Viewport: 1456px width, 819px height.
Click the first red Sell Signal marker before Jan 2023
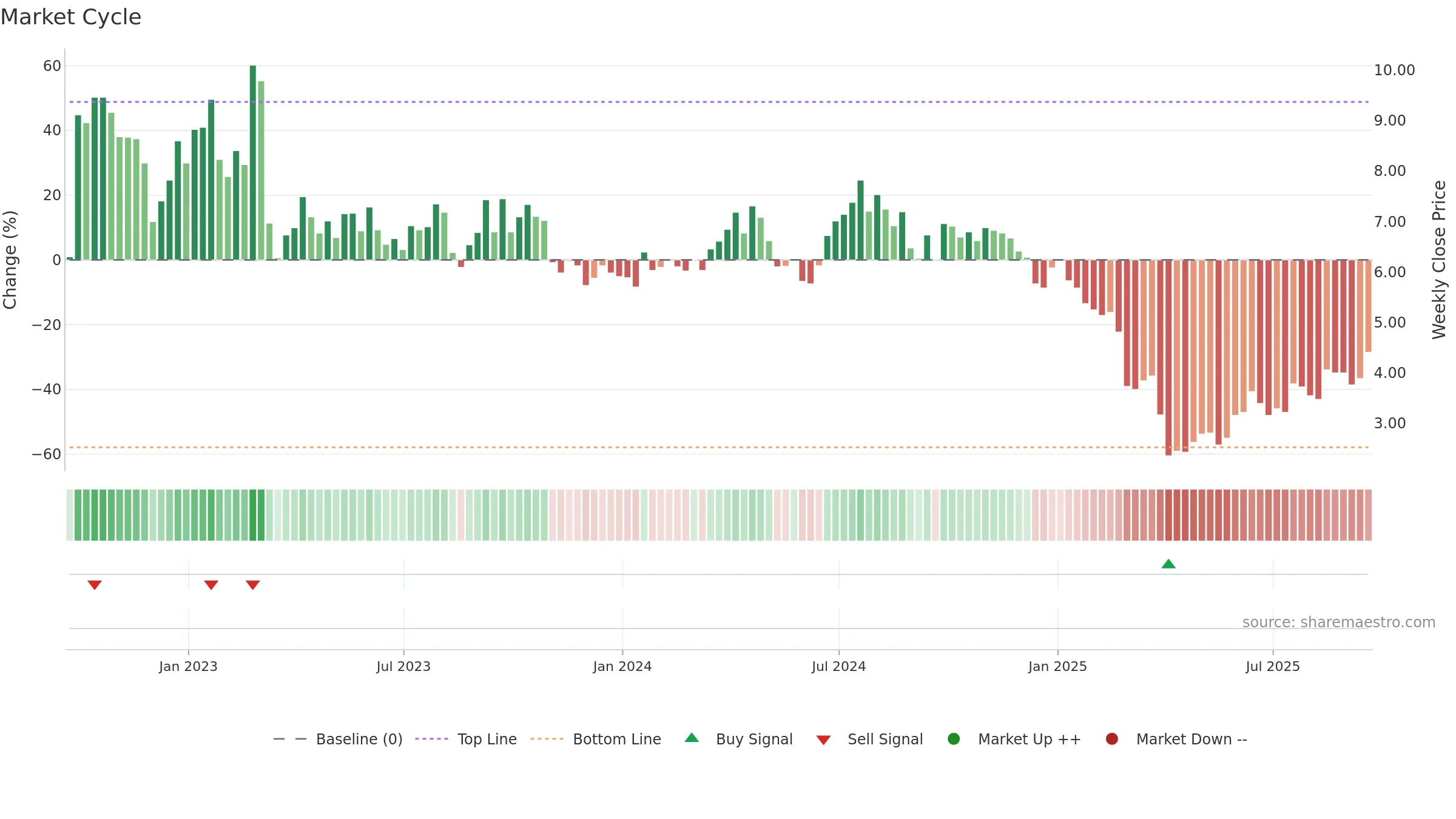(95, 585)
